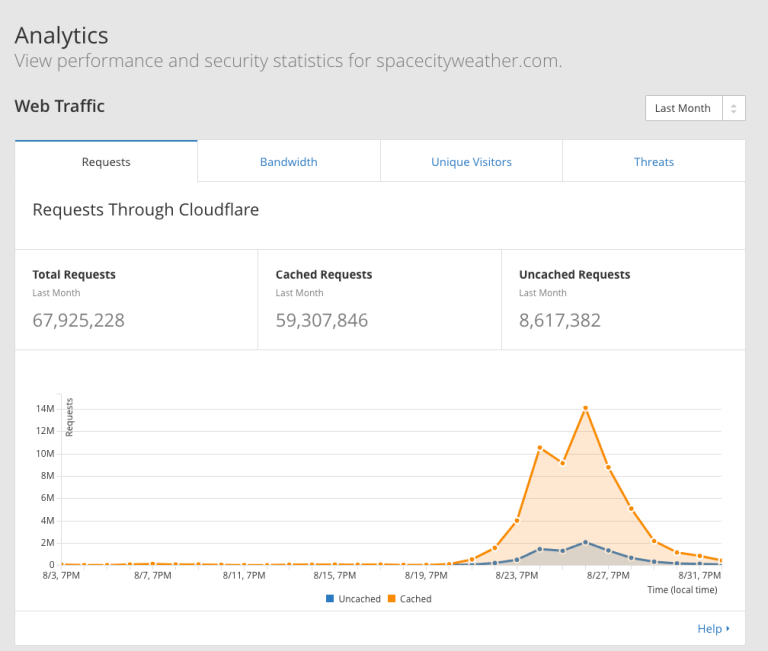This screenshot has width=768, height=651.
Task: Click the Cached Requests heading
Action: point(324,274)
